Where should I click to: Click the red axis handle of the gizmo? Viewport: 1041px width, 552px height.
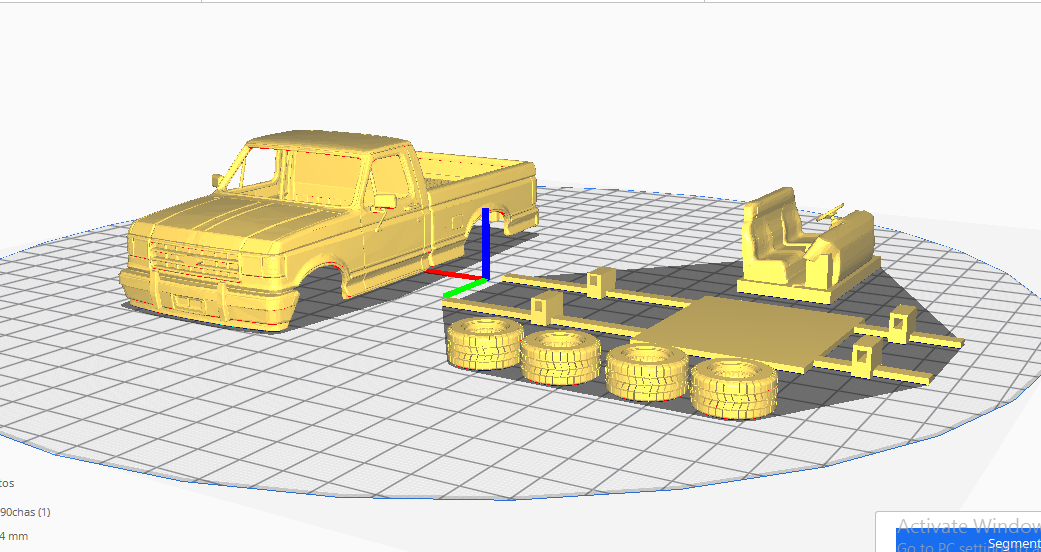coord(453,274)
